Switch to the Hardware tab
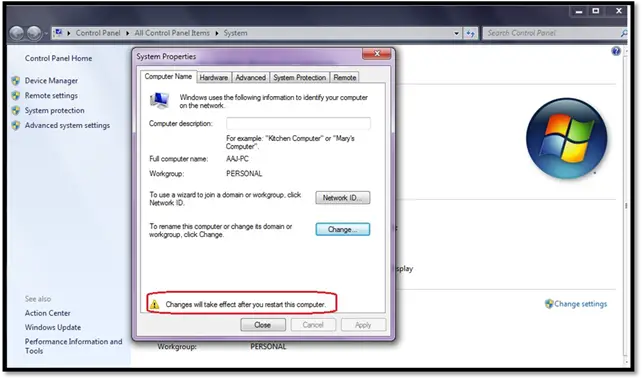The image size is (642, 378). [x=214, y=77]
